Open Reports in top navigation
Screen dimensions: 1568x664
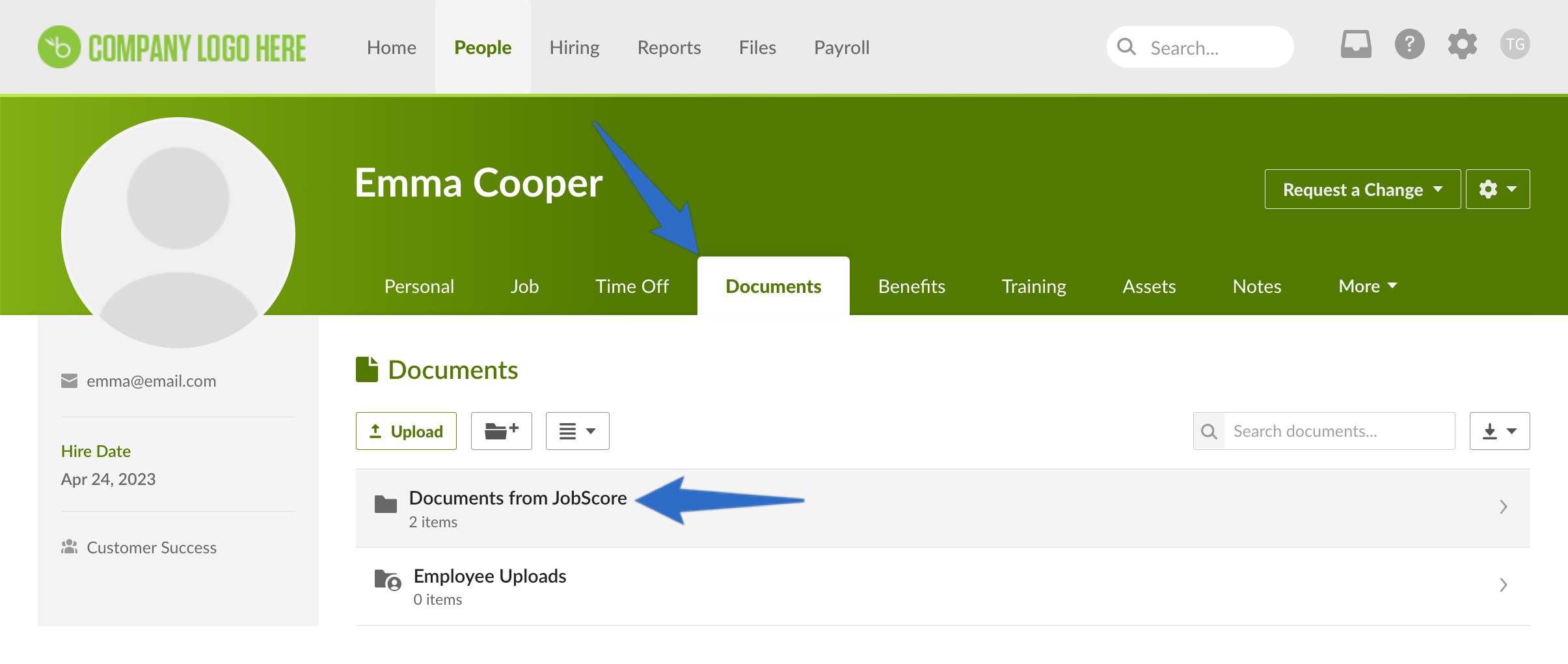(669, 47)
